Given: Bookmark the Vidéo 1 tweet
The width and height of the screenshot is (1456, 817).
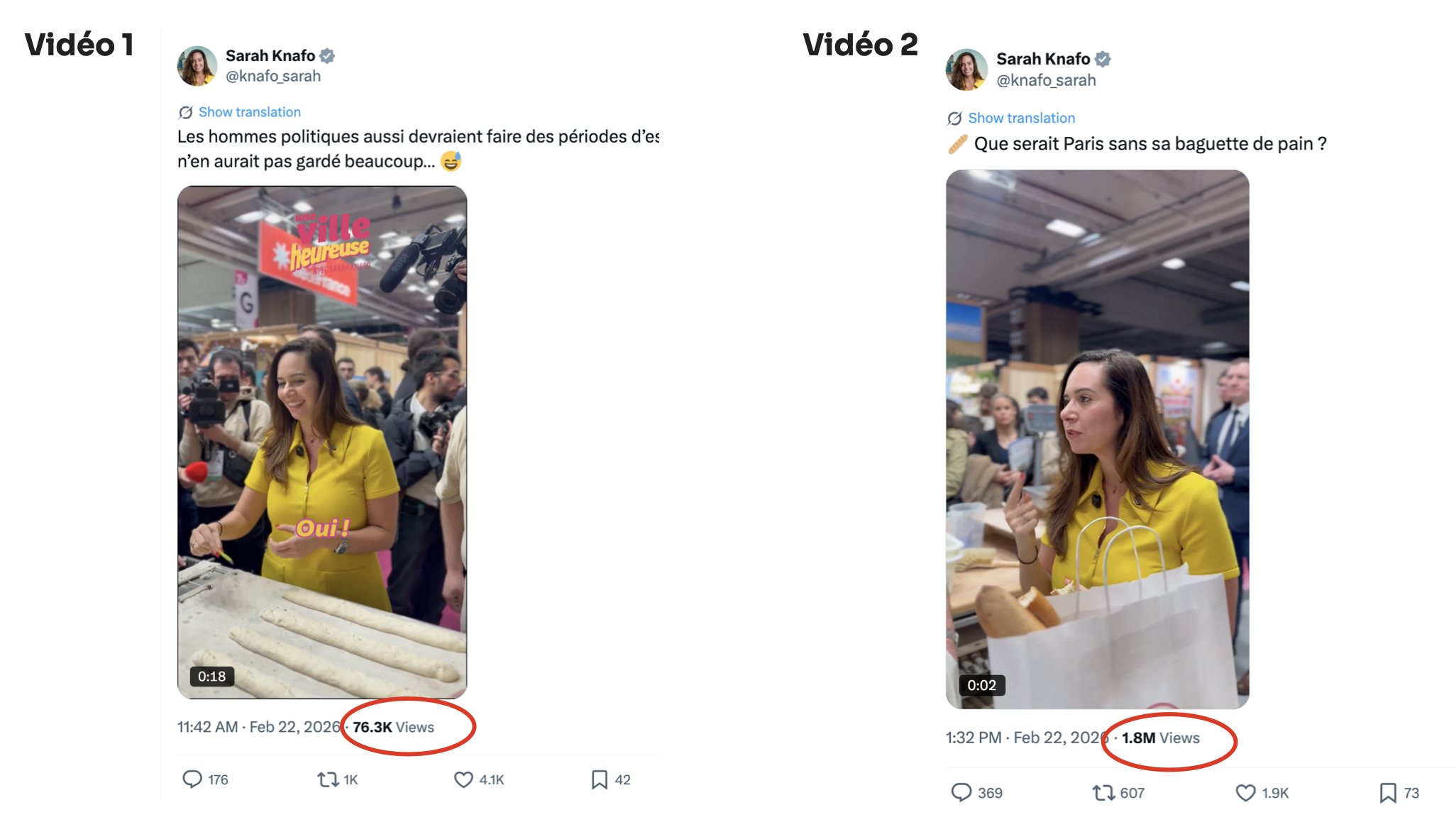Looking at the screenshot, I should coord(600,779).
